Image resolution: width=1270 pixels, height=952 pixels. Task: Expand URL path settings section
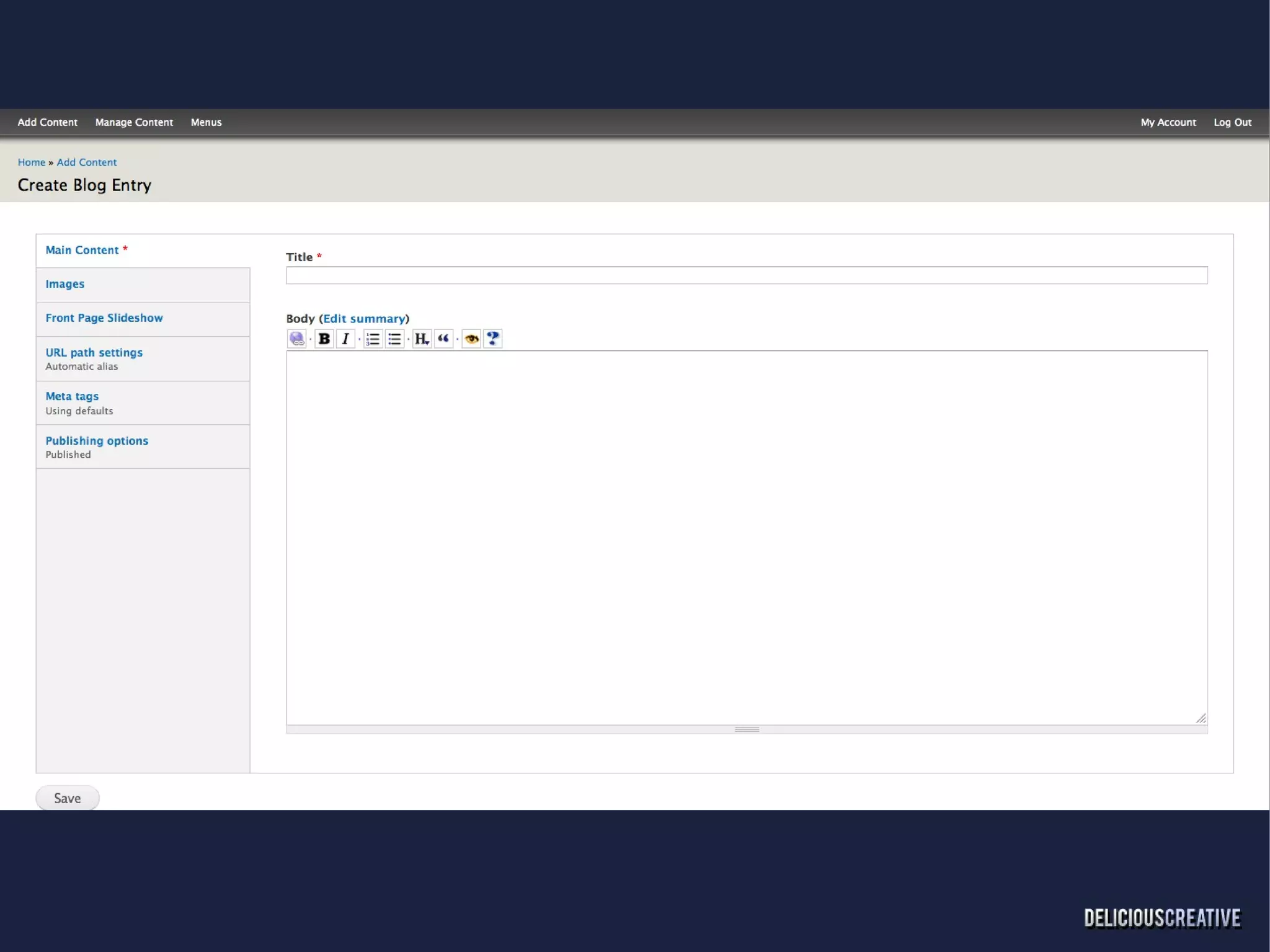click(94, 352)
